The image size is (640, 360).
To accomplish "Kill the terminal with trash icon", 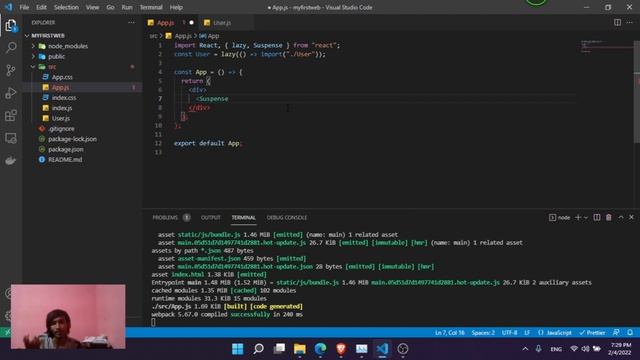I will pos(609,218).
